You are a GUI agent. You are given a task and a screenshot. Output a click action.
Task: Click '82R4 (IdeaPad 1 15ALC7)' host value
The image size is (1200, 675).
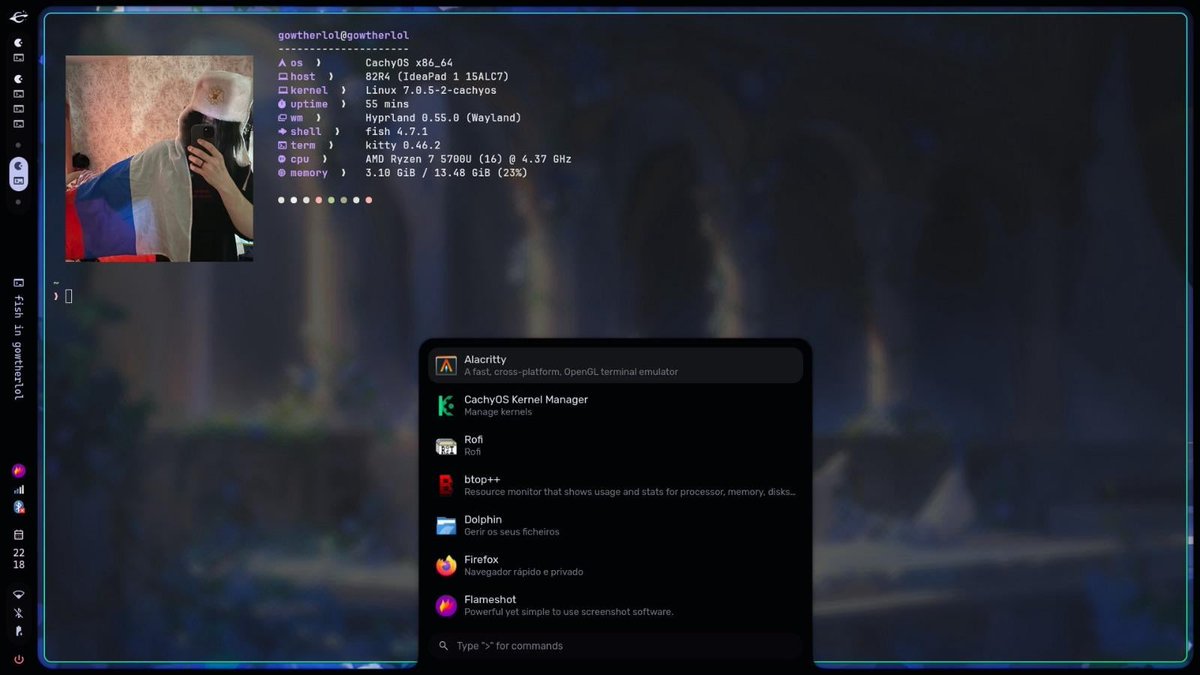pos(437,77)
